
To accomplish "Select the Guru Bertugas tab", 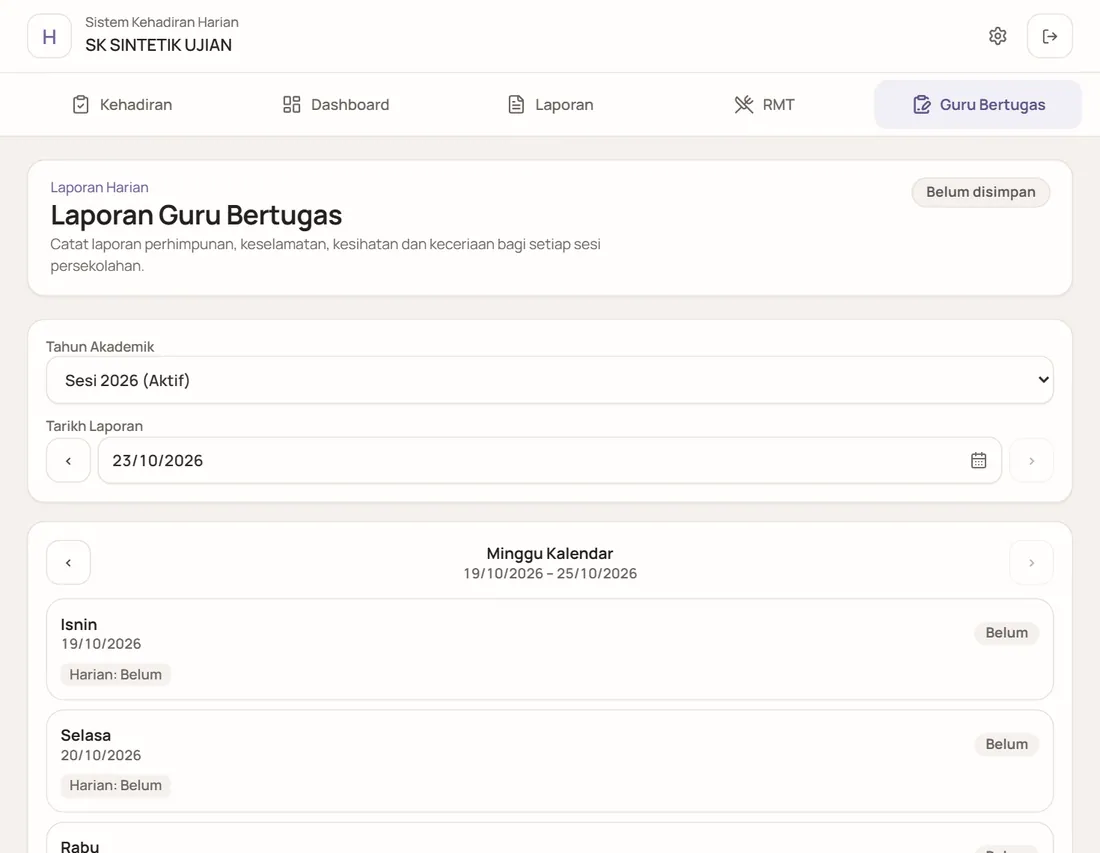I will 978,105.
